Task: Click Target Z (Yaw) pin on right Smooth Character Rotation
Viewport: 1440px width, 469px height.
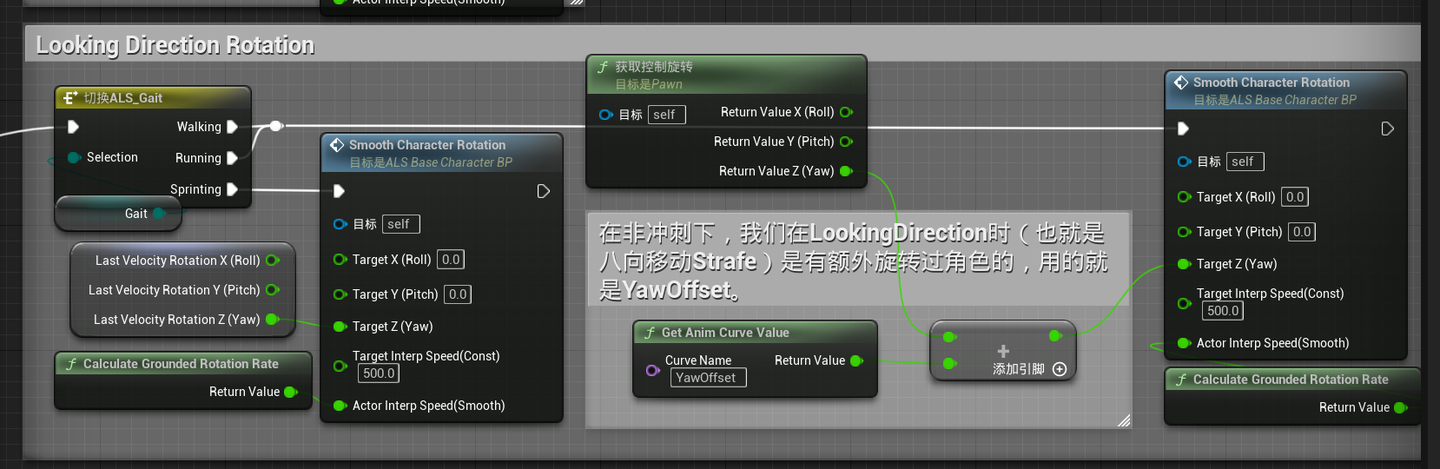Action: click(x=1185, y=264)
